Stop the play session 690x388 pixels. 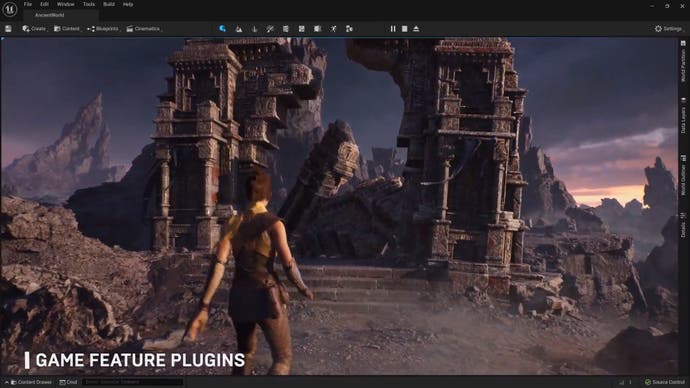point(404,29)
